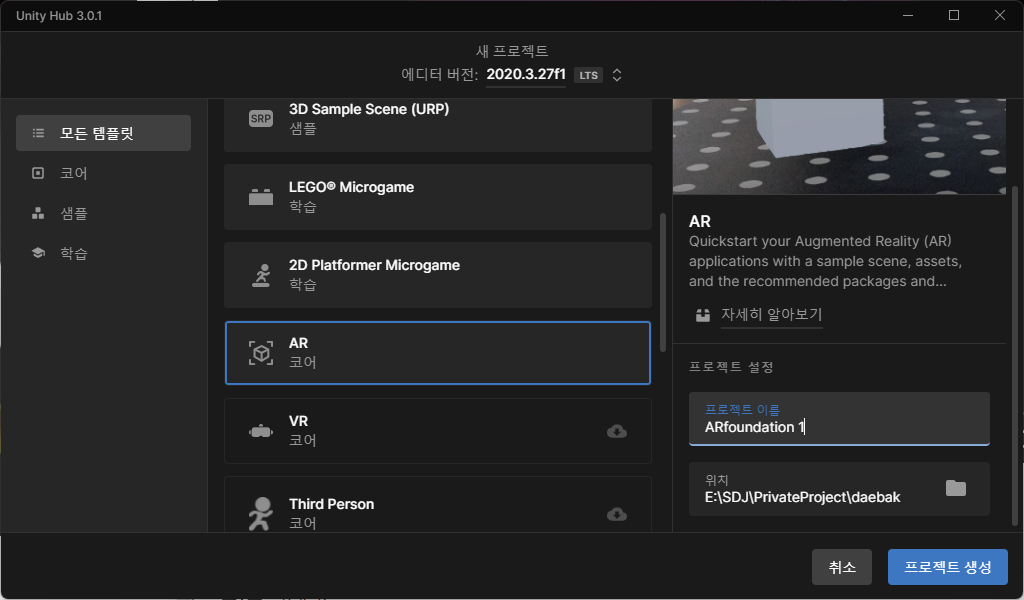Click the 위치 path field
The height and width of the screenshot is (600, 1024).
[x=839, y=489]
